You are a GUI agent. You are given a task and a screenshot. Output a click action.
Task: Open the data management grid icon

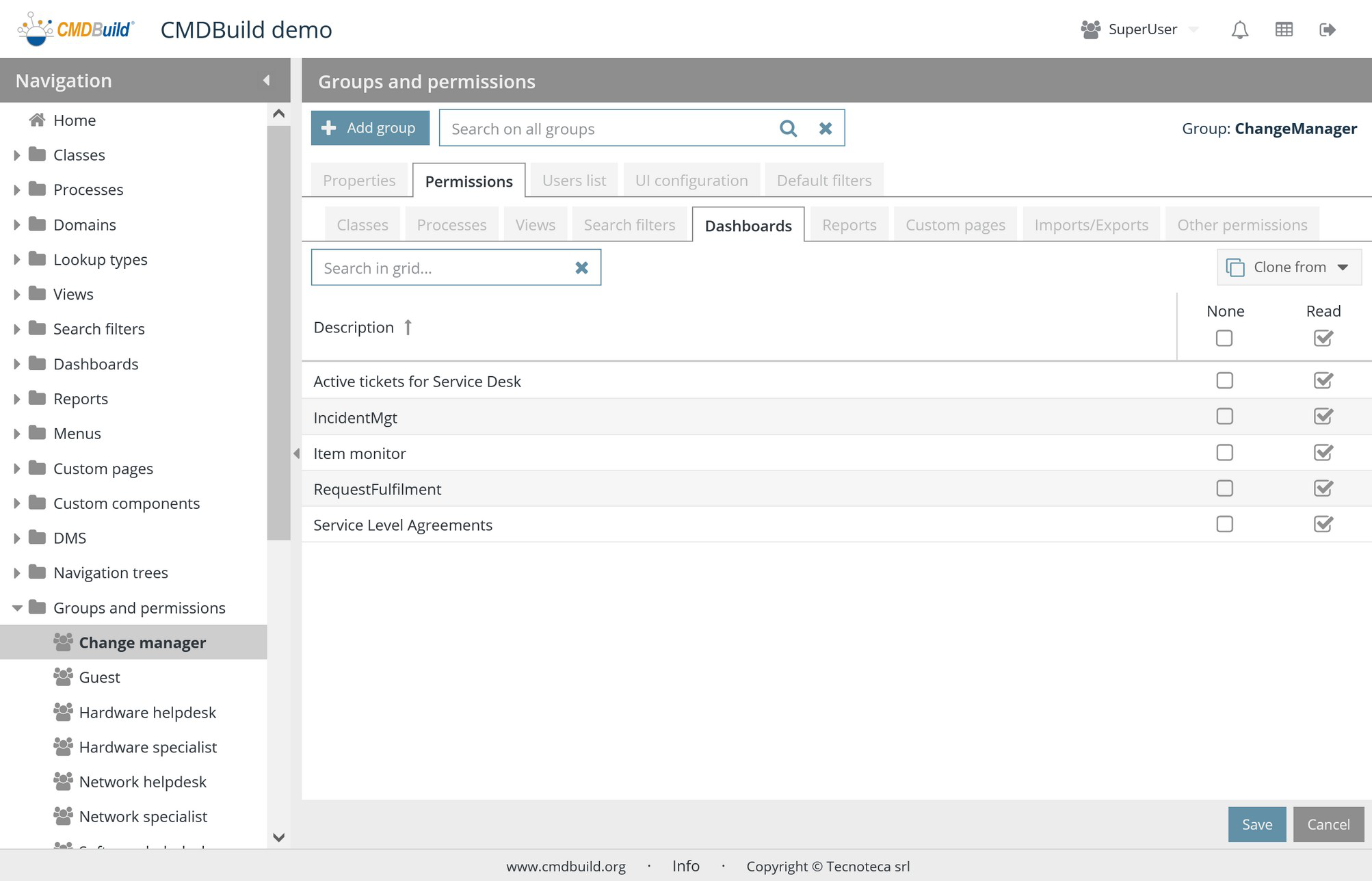1284,29
